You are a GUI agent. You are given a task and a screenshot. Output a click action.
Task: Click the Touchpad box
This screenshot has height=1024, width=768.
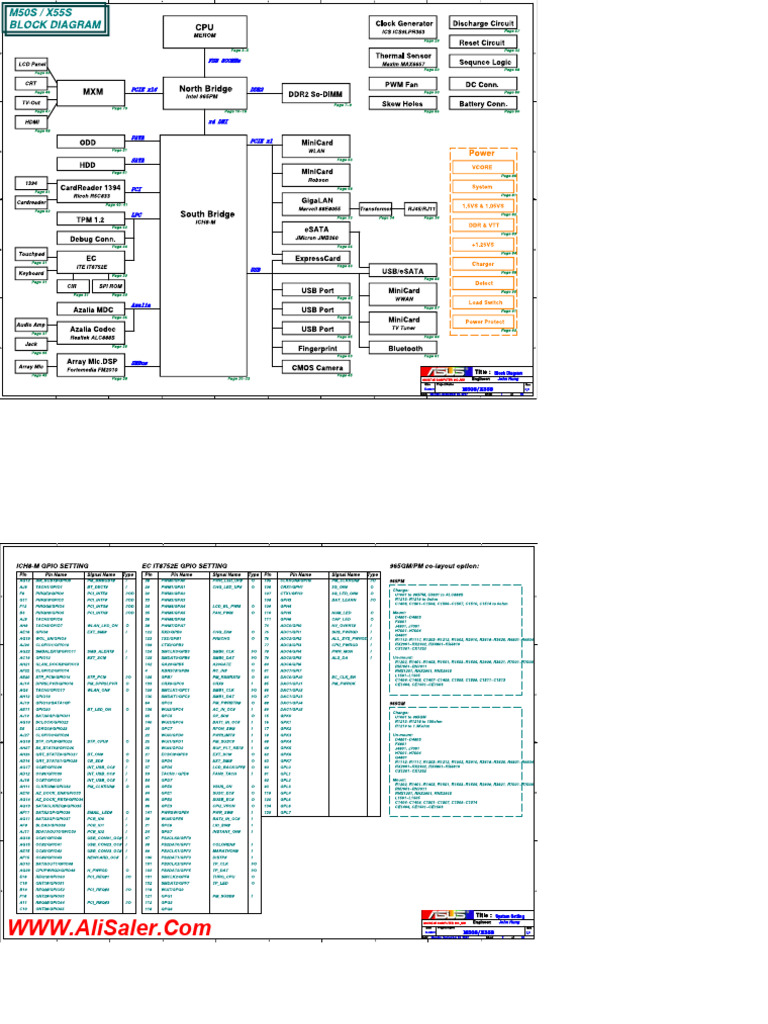pyautogui.click(x=31, y=253)
